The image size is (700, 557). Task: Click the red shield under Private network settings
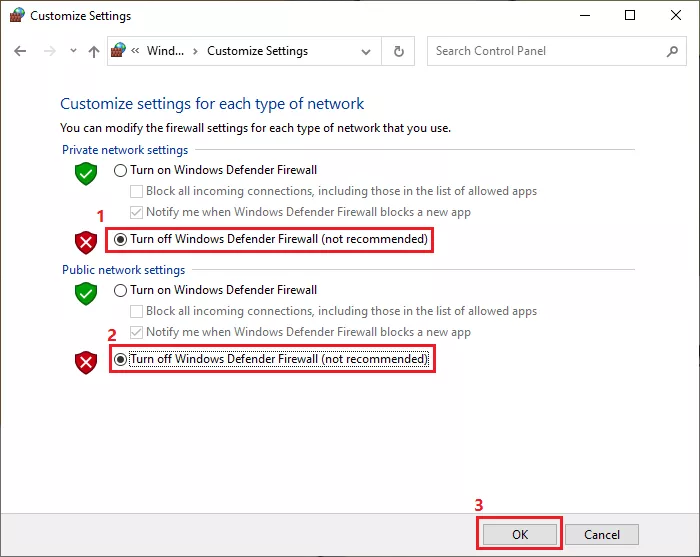[x=86, y=242]
